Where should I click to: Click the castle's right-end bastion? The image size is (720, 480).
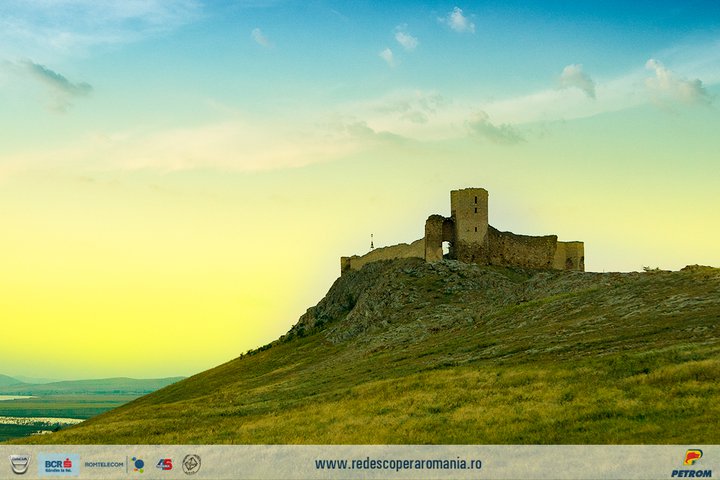(x=569, y=256)
